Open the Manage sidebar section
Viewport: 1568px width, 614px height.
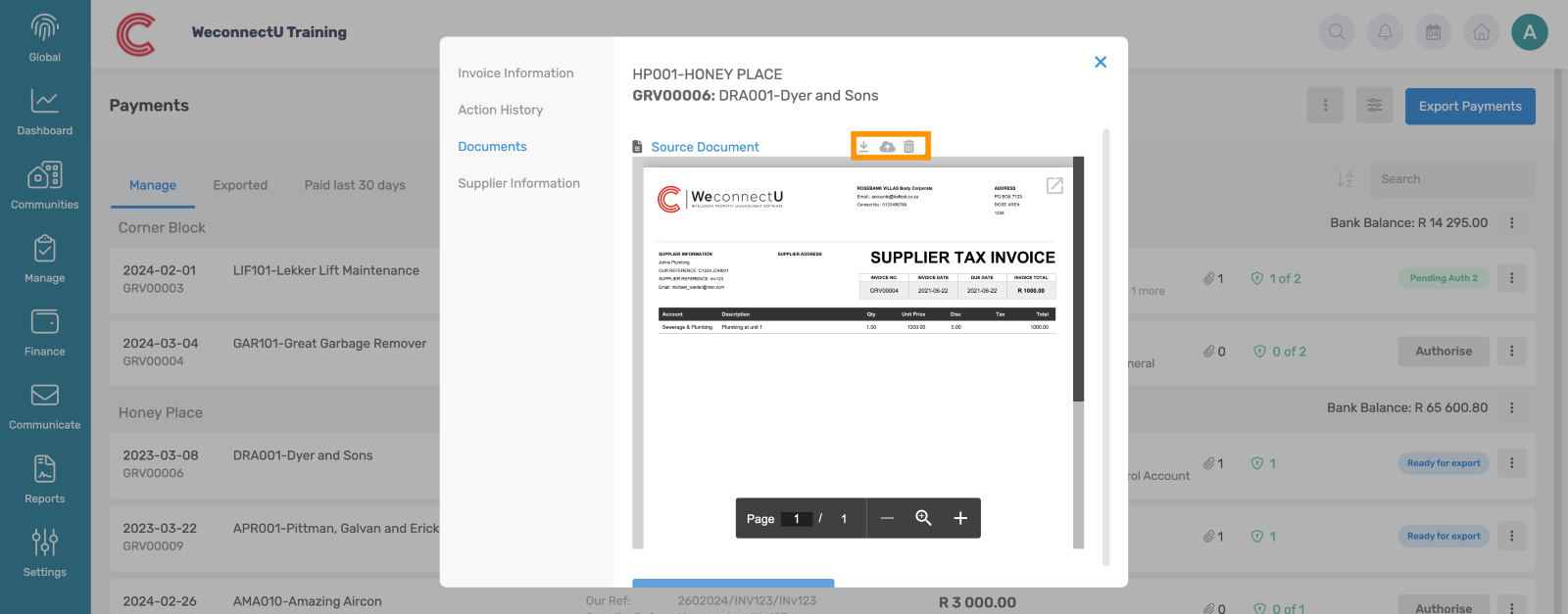coord(45,259)
